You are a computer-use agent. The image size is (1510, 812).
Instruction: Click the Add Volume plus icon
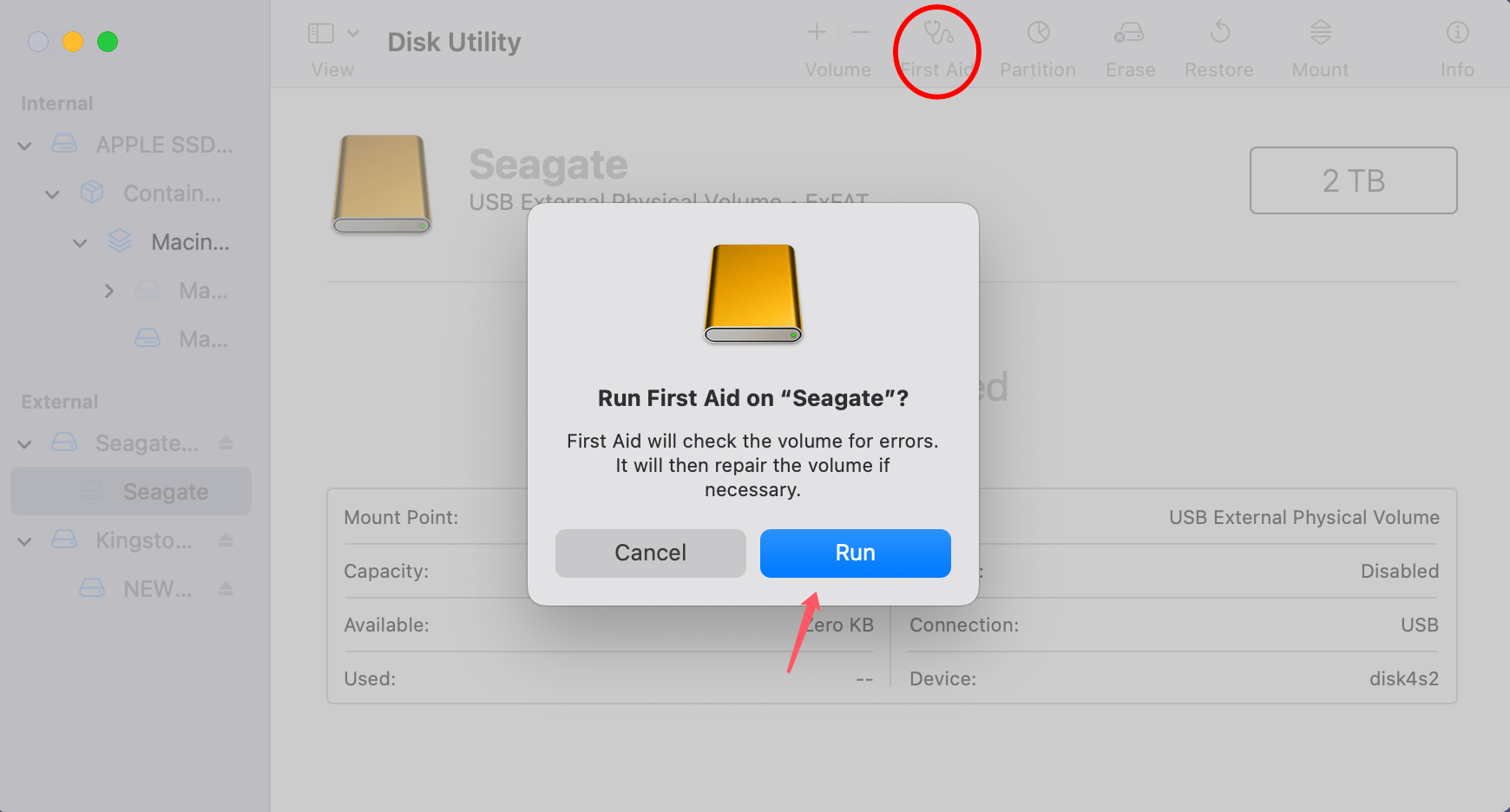coord(816,33)
